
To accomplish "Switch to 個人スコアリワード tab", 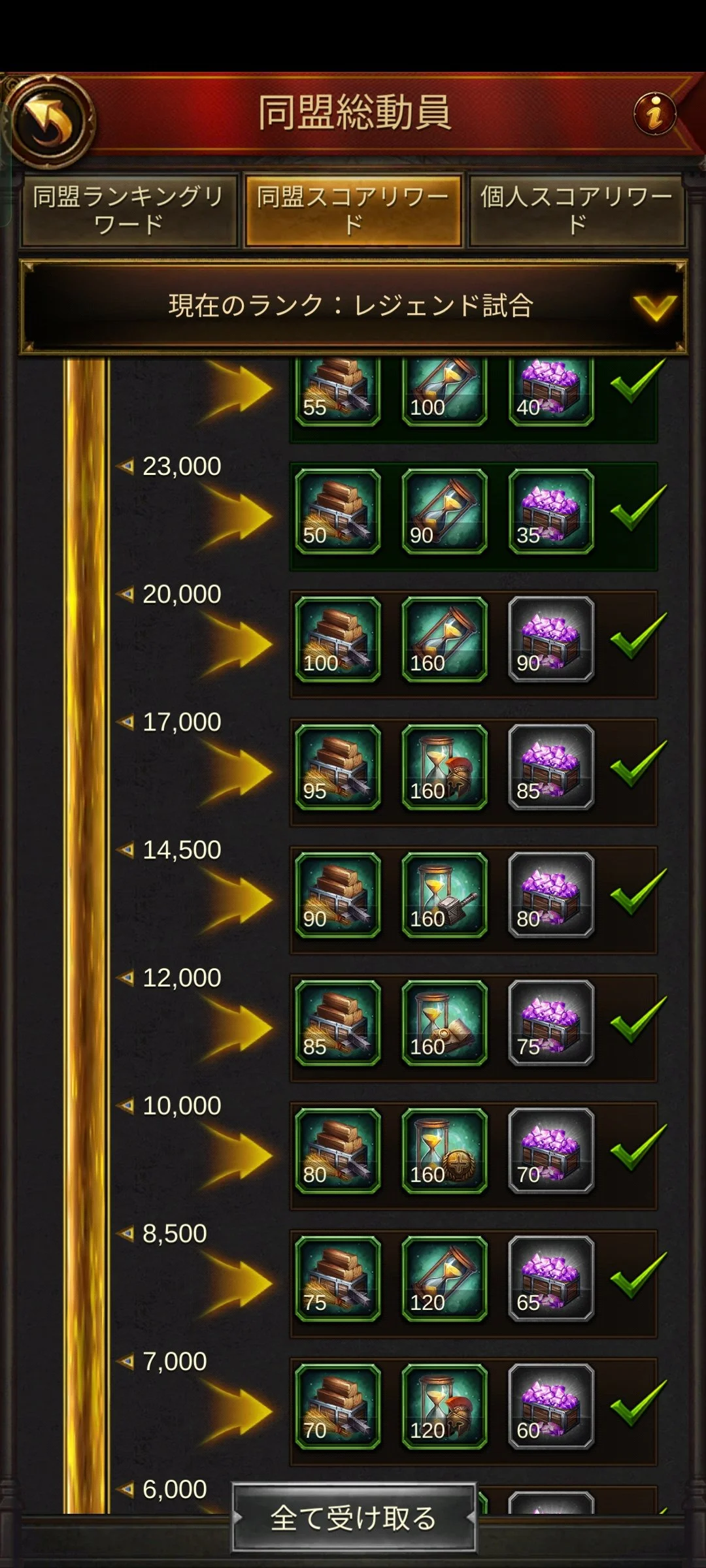I will [577, 210].
